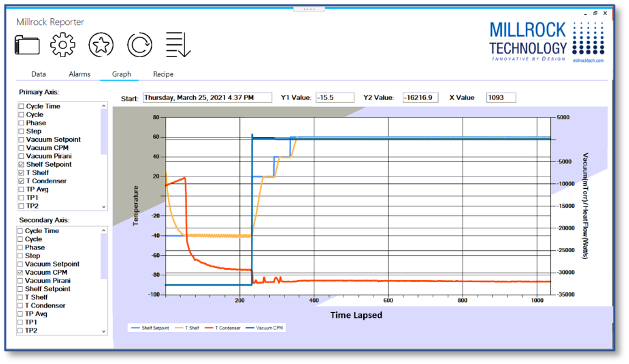Check Step on Secondary Axis

click(20, 256)
